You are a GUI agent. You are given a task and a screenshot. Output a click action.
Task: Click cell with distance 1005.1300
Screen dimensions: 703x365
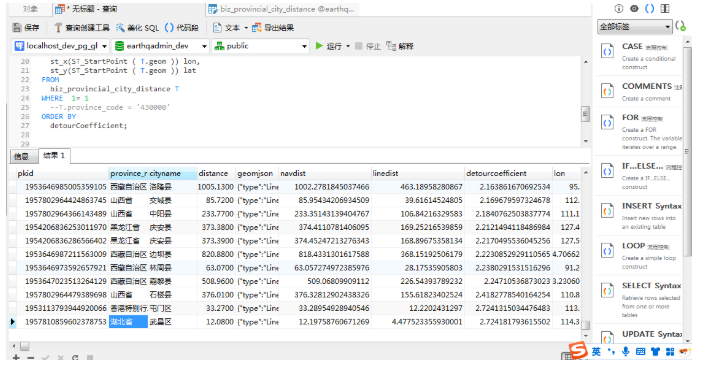pyautogui.click(x=216, y=187)
